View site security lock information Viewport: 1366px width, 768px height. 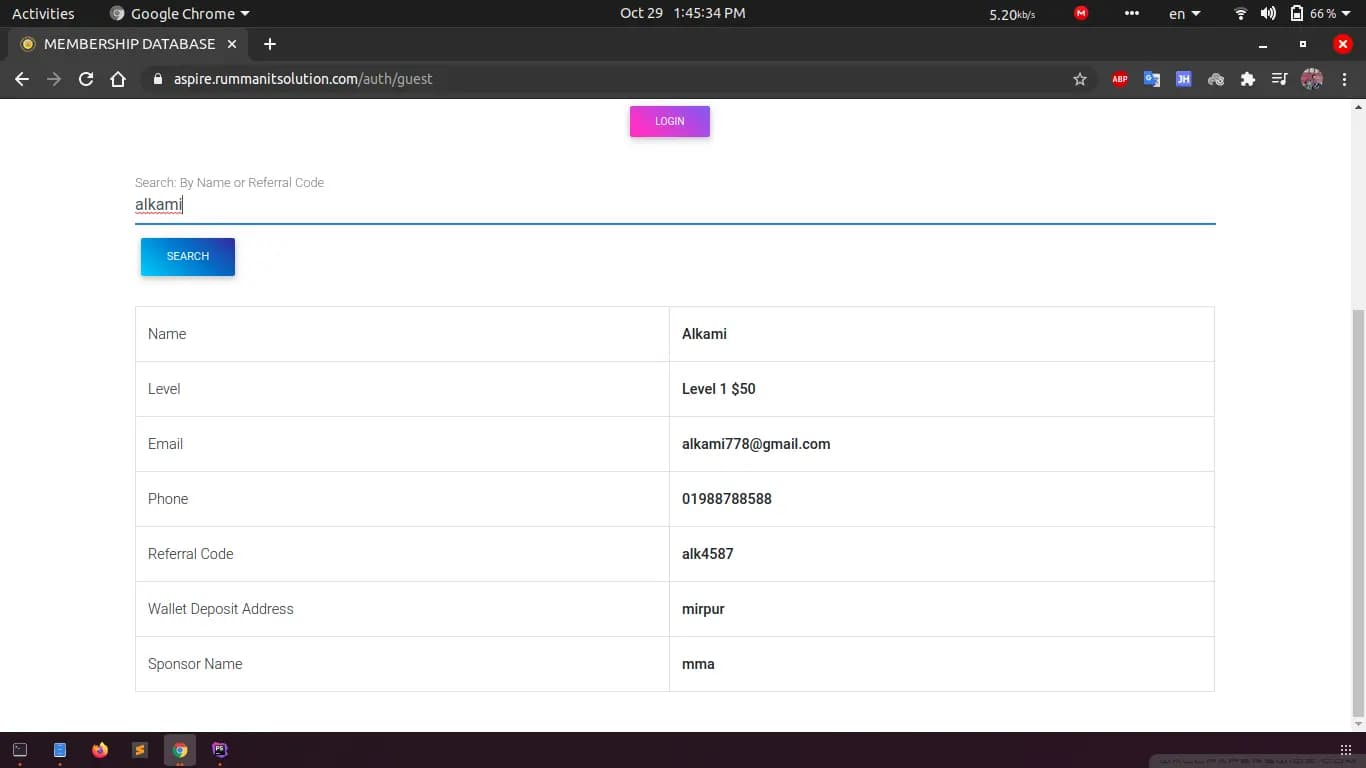[158, 79]
